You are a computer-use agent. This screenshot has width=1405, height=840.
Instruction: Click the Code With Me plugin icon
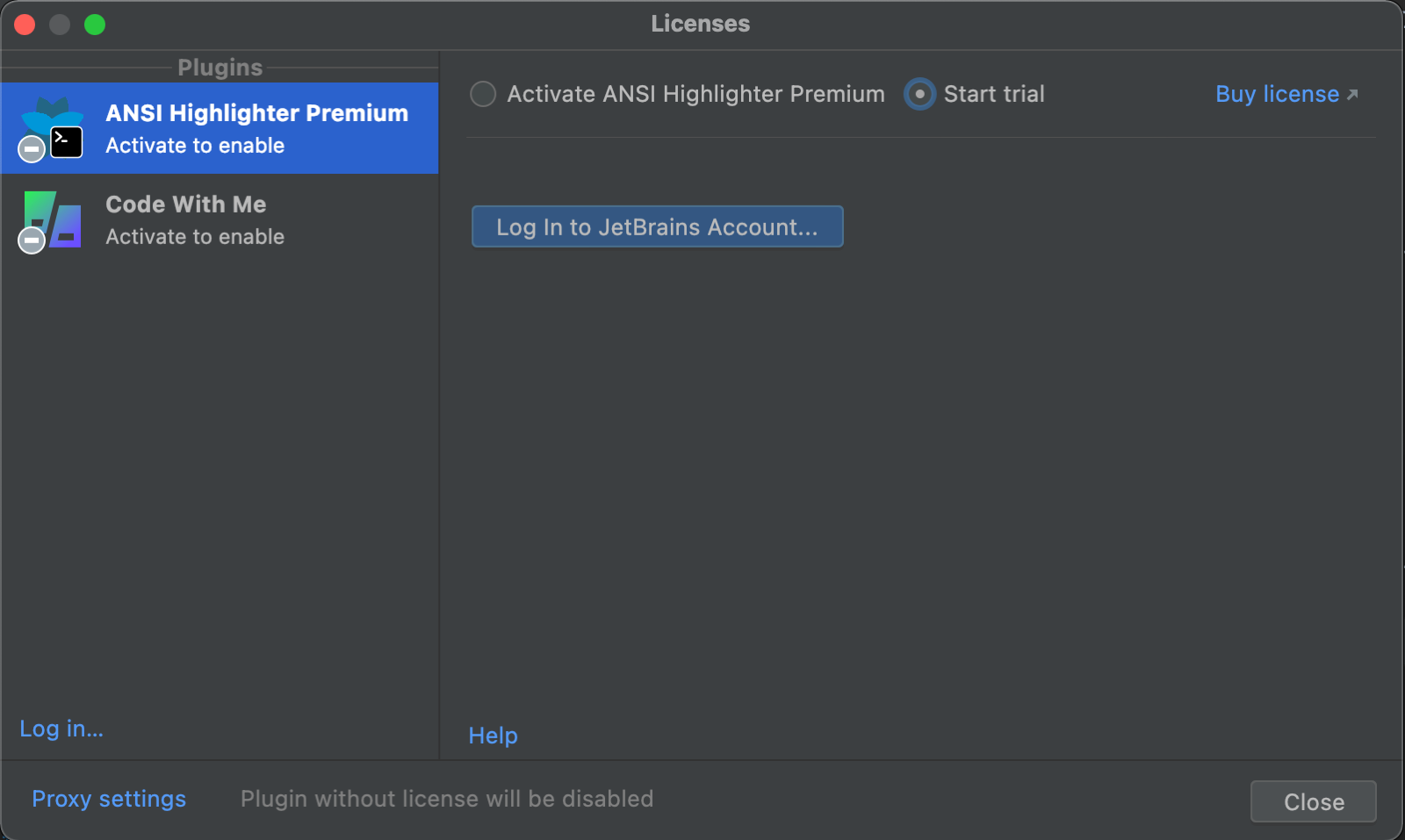click(54, 219)
